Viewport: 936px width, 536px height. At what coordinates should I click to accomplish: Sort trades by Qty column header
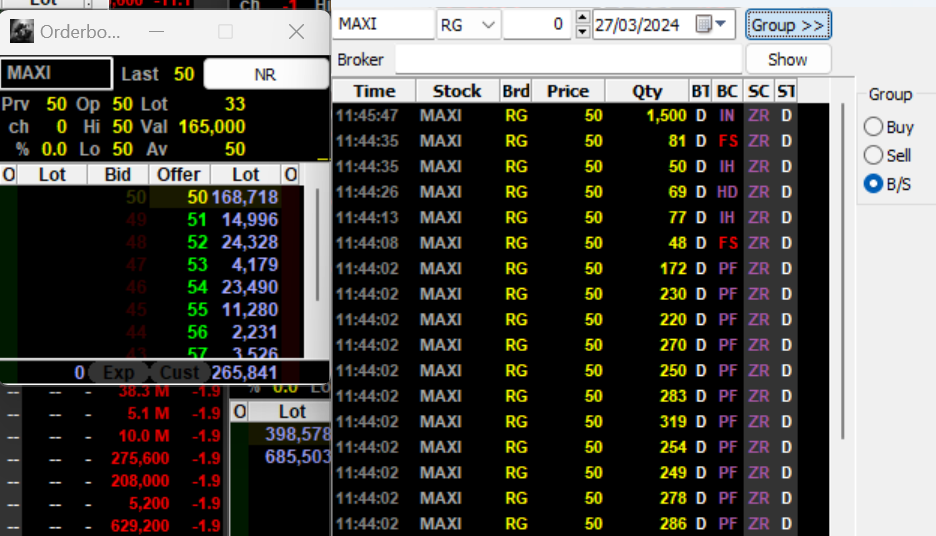[647, 91]
